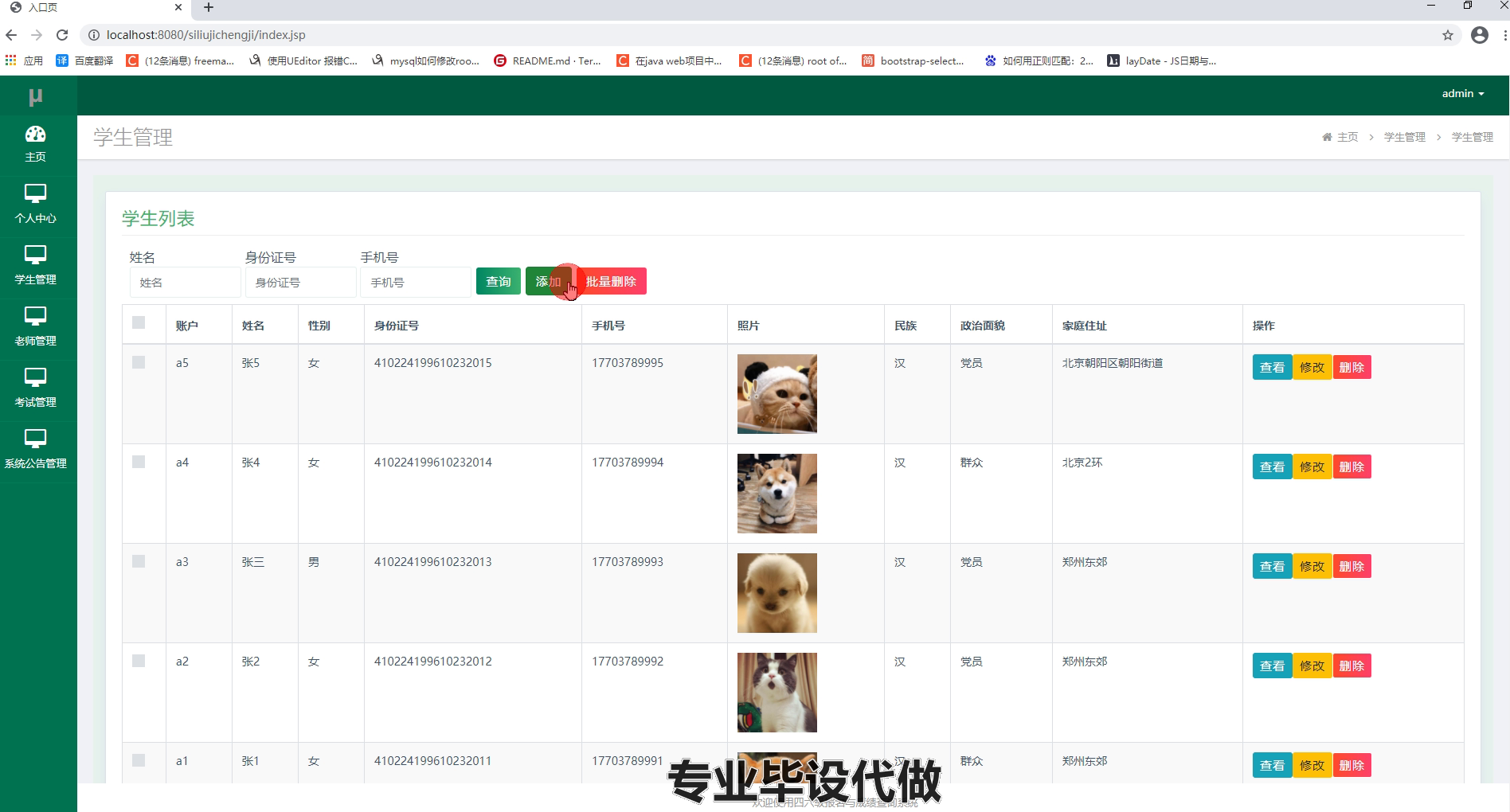Click the 查询 search button
Image resolution: width=1510 pixels, height=812 pixels.
click(499, 281)
